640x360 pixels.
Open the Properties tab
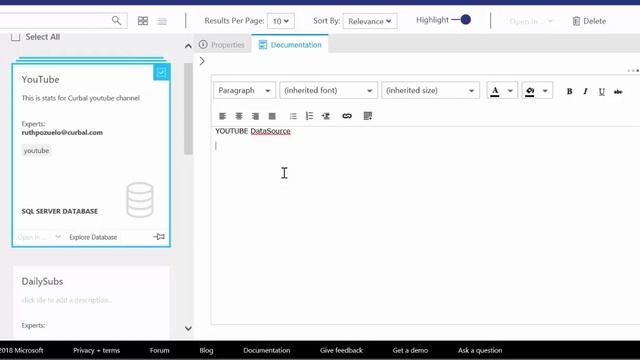[222, 44]
